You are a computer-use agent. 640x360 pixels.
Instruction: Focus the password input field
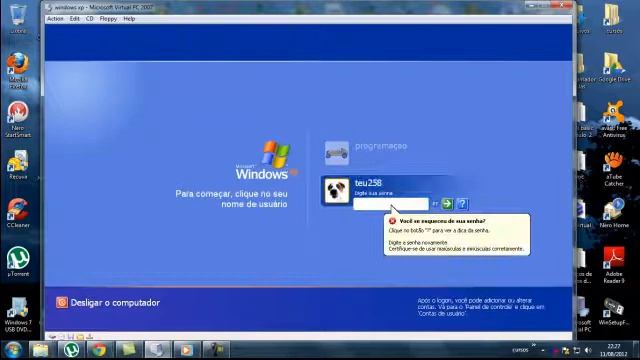[391, 204]
